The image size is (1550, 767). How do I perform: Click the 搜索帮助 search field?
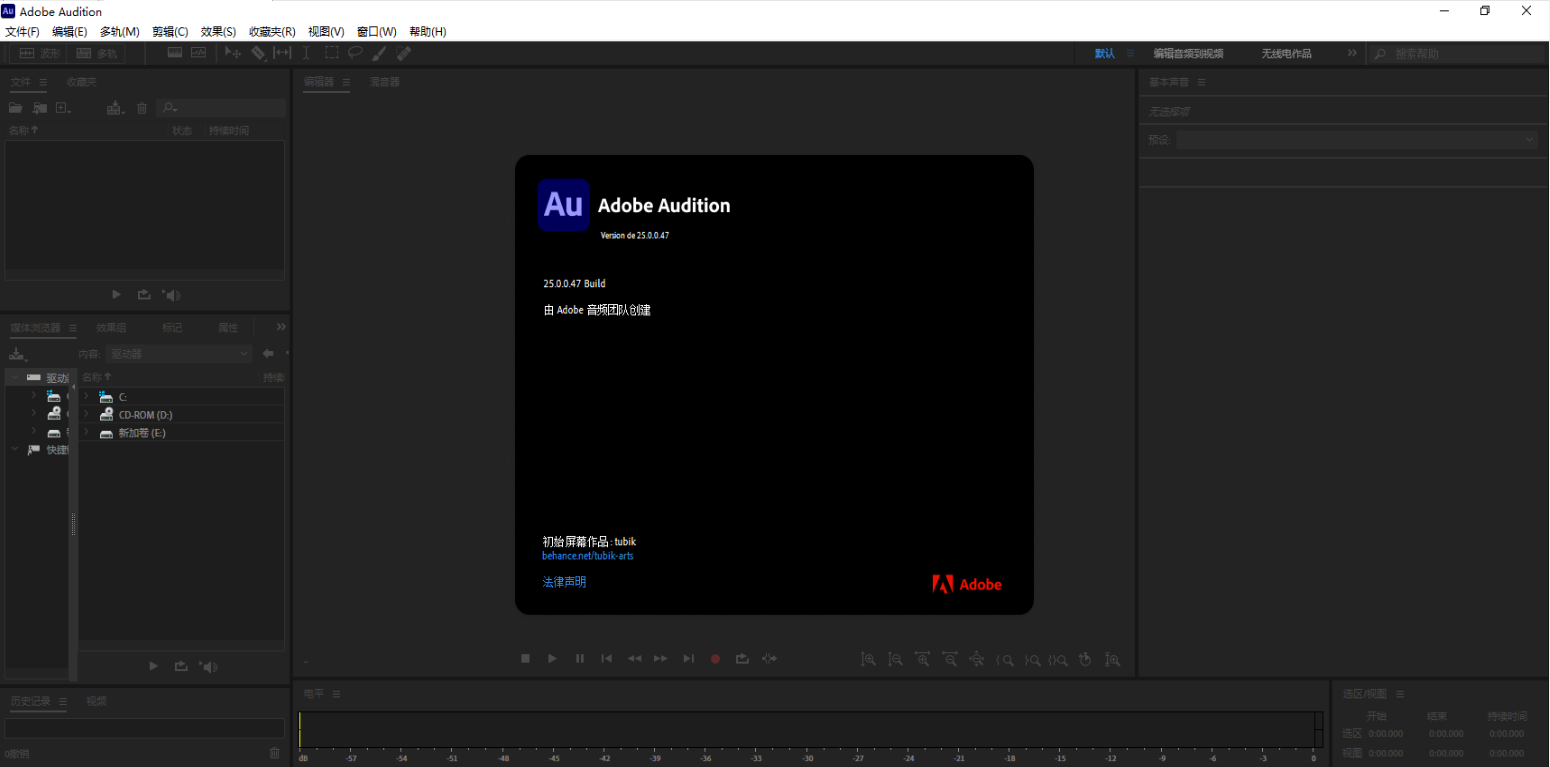1456,54
